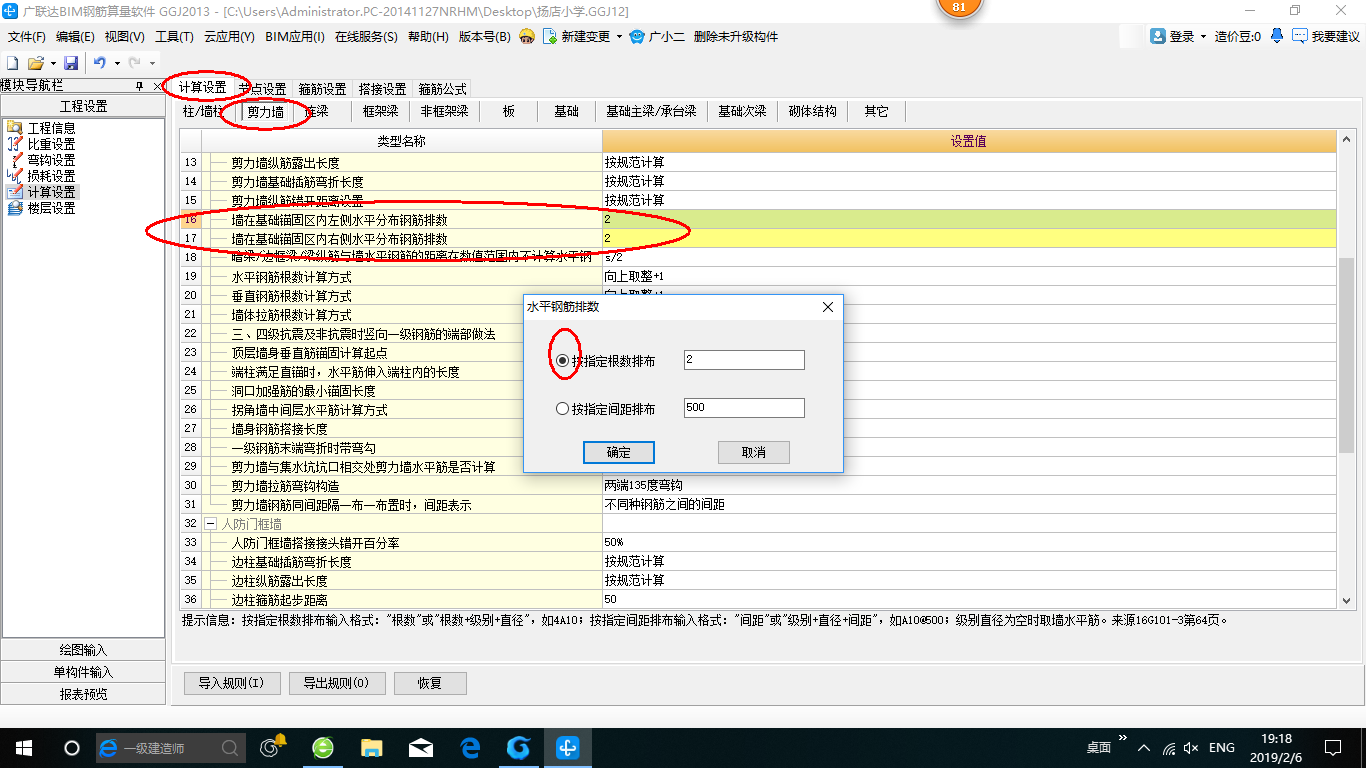Click the notification bell icon in top bar
This screenshot has height=768, width=1366.
[1277, 36]
